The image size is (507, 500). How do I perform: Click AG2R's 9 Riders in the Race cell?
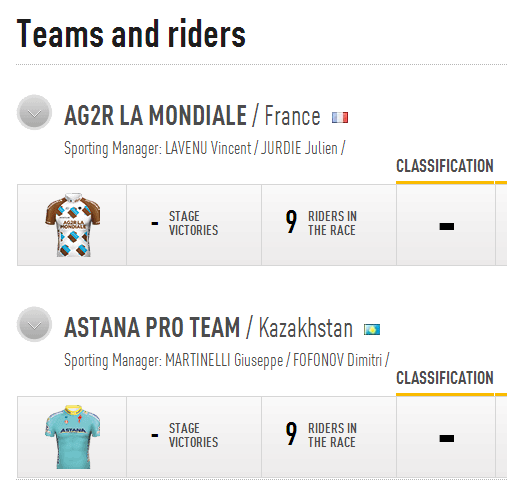point(329,225)
